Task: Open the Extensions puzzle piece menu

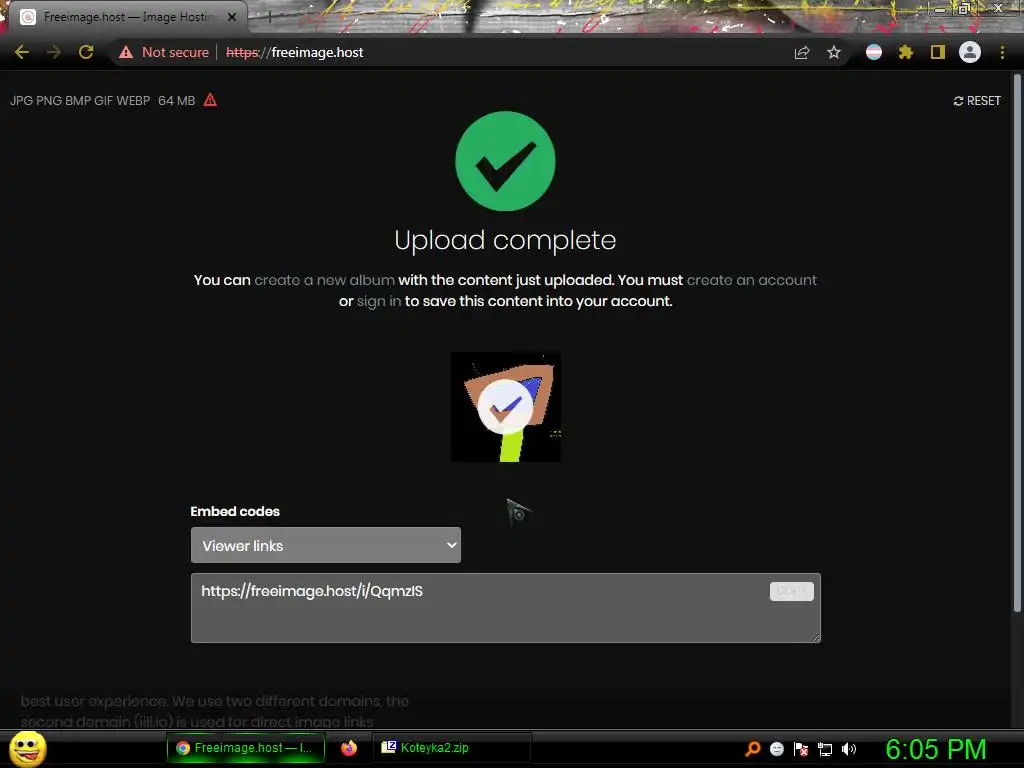Action: pos(905,52)
